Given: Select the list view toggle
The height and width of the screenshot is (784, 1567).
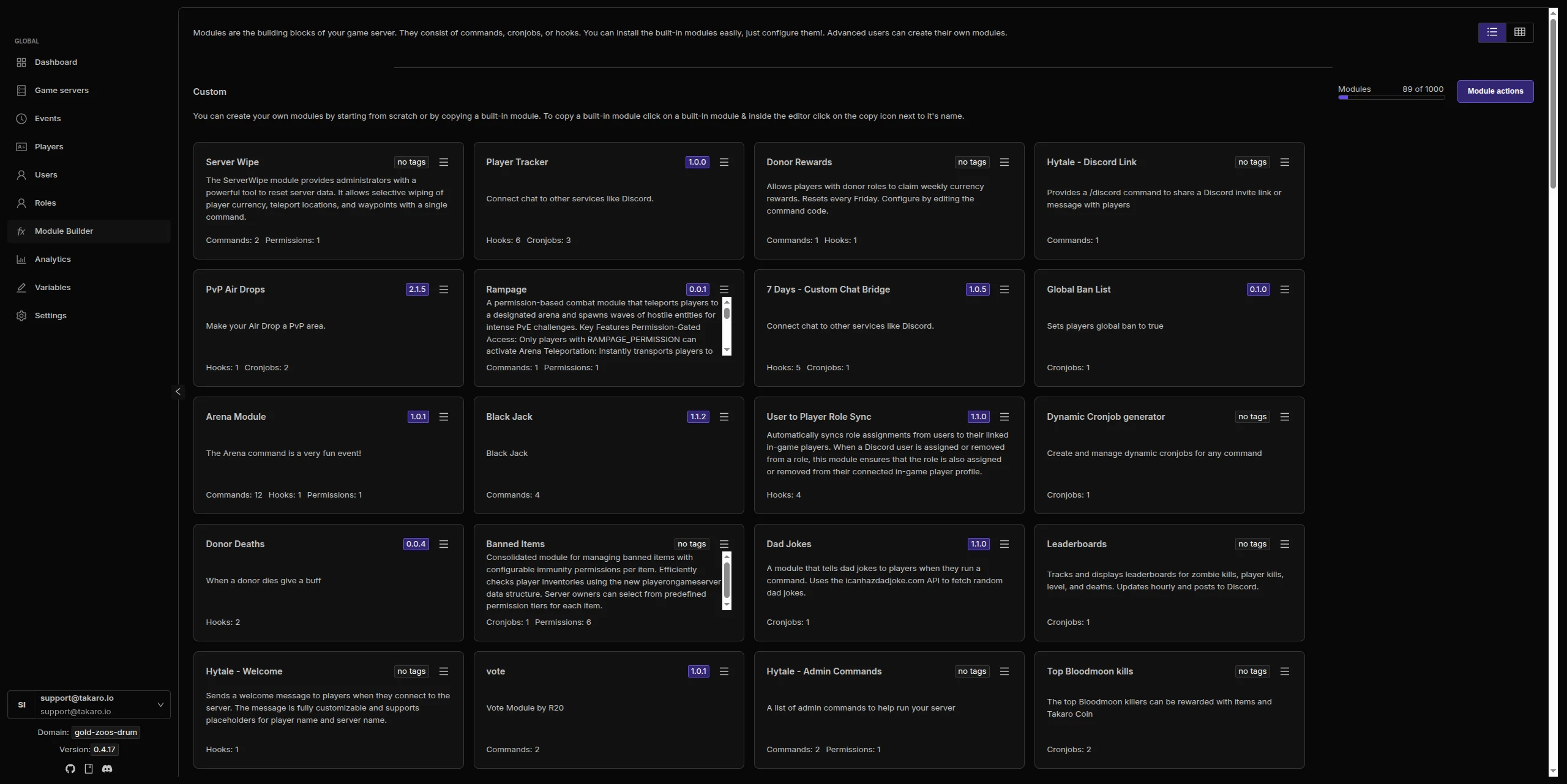Looking at the screenshot, I should tap(1491, 32).
